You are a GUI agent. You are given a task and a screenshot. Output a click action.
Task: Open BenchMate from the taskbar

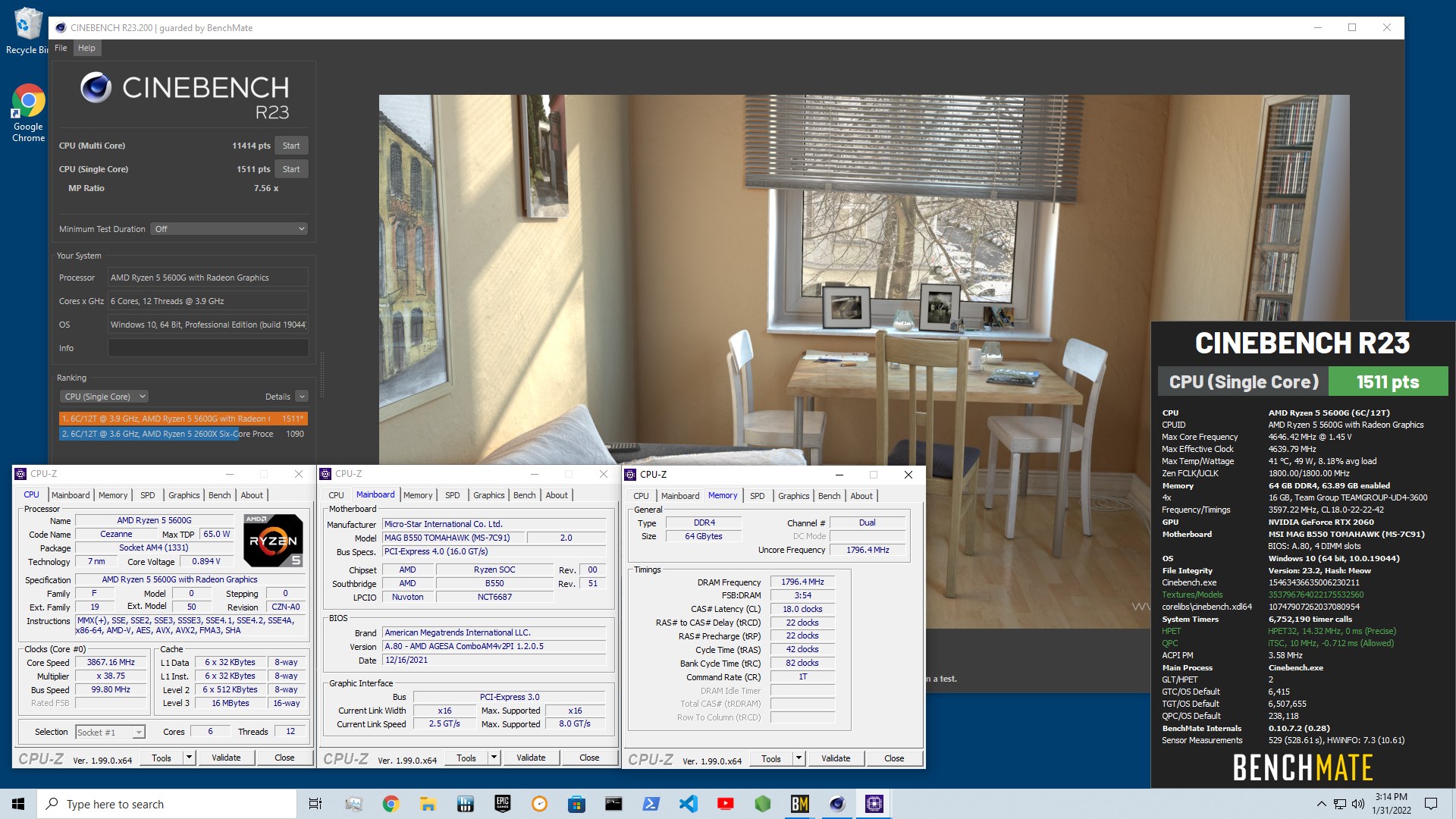(799, 804)
